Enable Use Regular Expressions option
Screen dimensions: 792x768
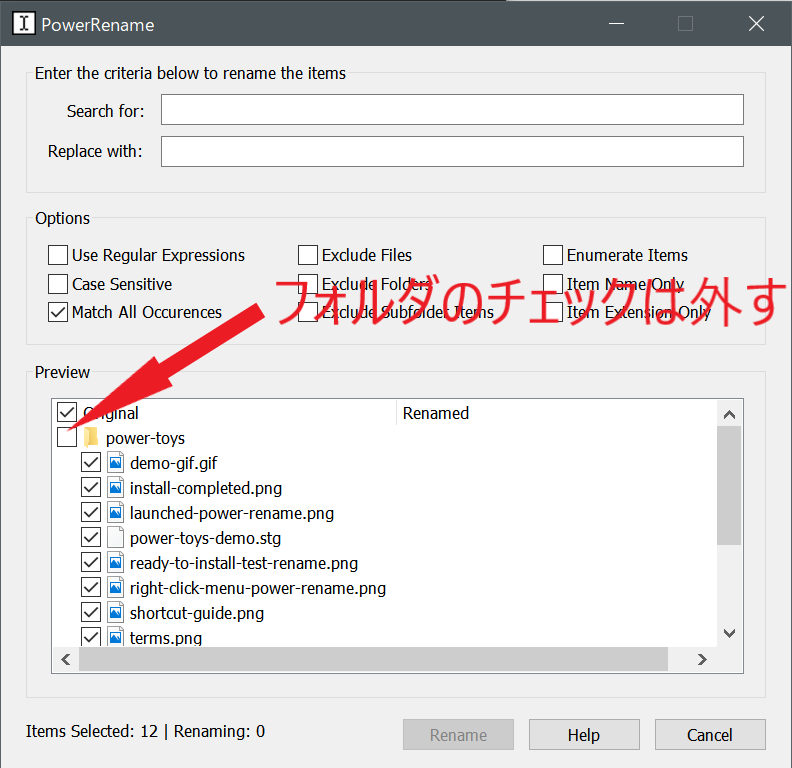pyautogui.click(x=58, y=255)
